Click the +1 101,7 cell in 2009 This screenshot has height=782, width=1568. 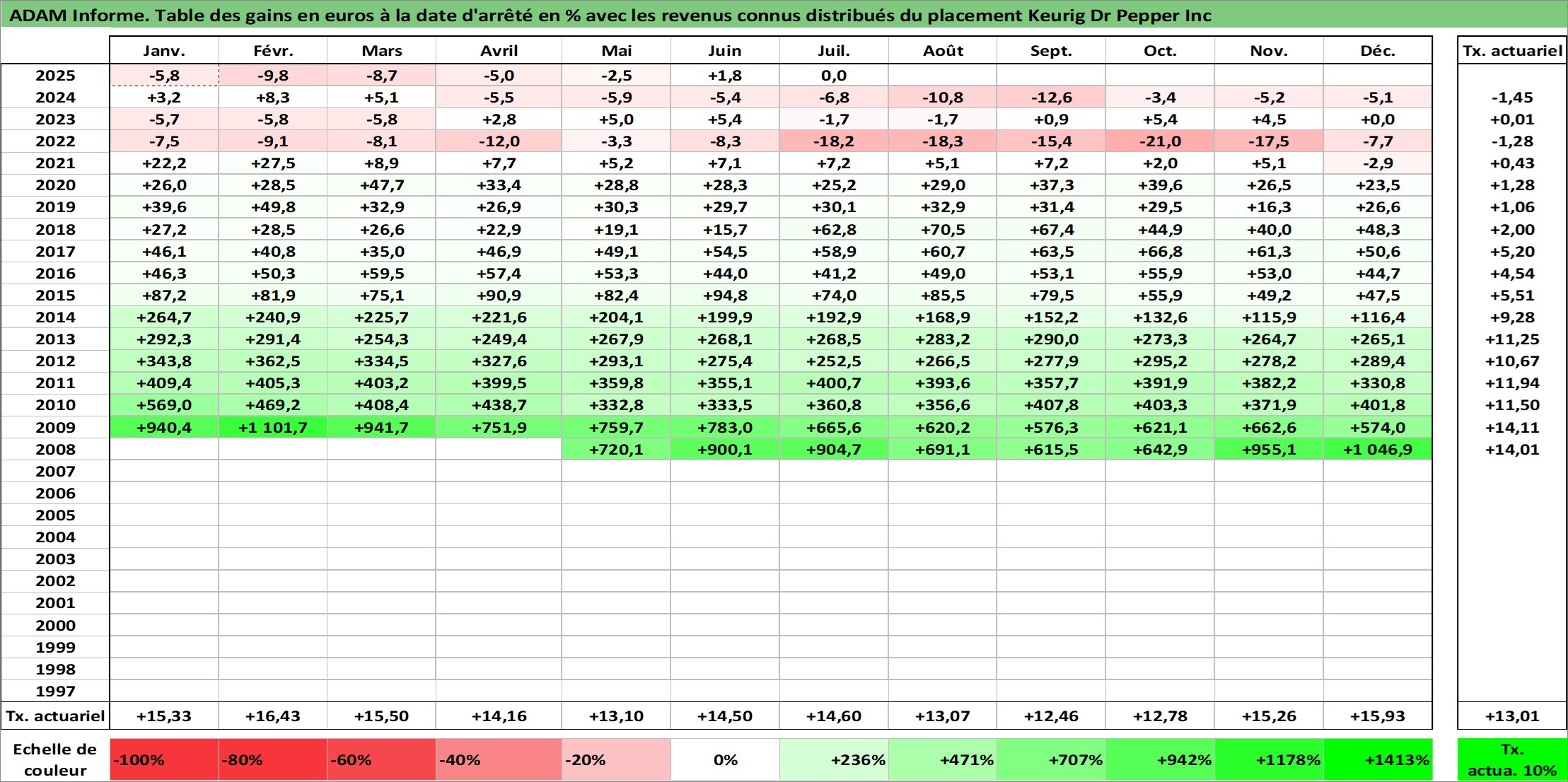coord(273,428)
